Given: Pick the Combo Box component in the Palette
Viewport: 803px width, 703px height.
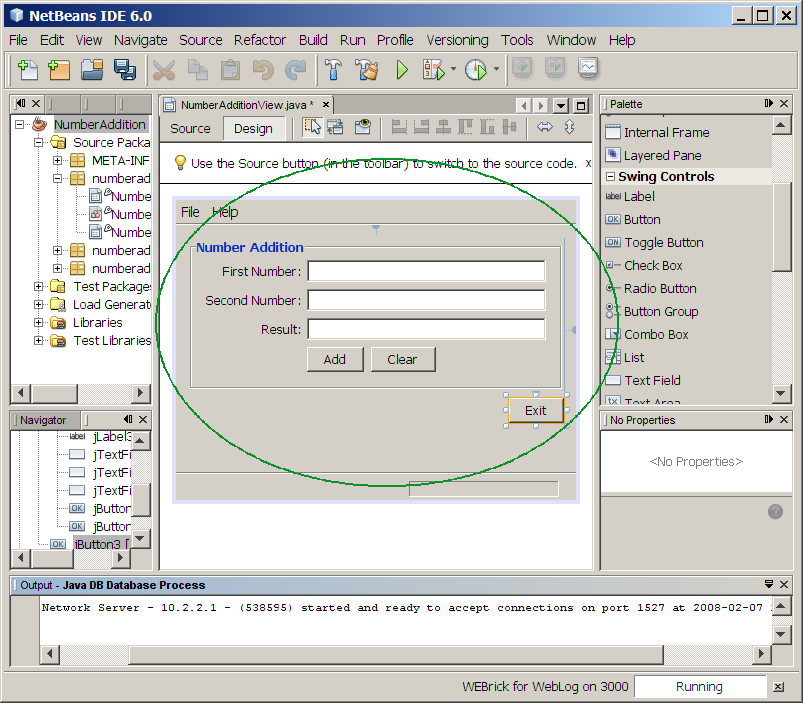Looking at the screenshot, I should click(647, 334).
